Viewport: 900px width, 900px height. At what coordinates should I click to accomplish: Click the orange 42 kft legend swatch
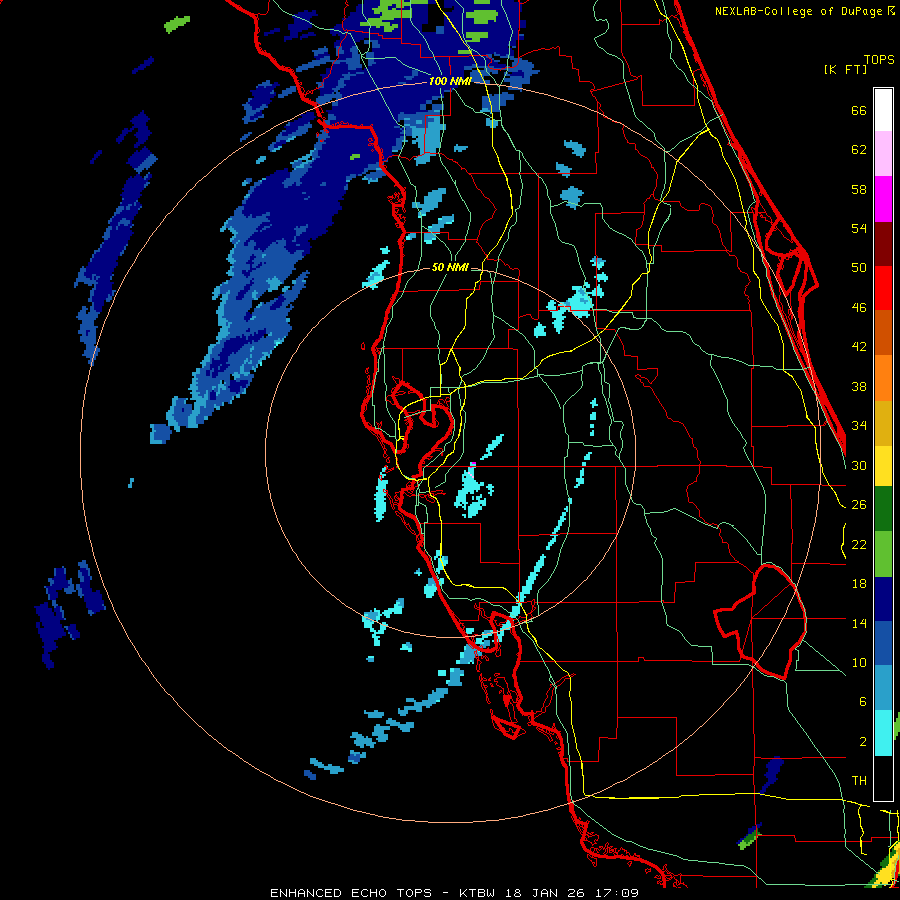(883, 377)
